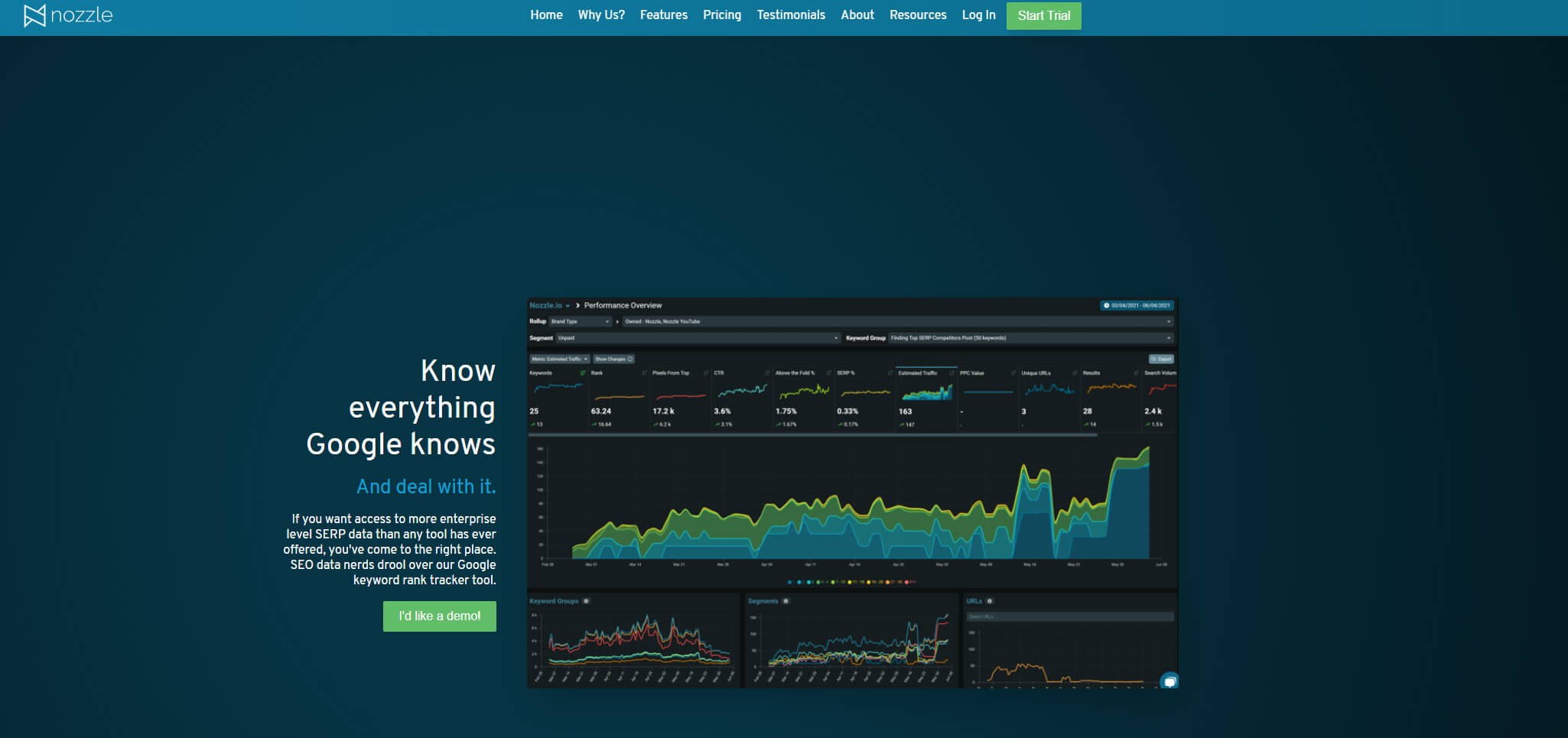Click the CTR value 3.6%

[x=722, y=411]
